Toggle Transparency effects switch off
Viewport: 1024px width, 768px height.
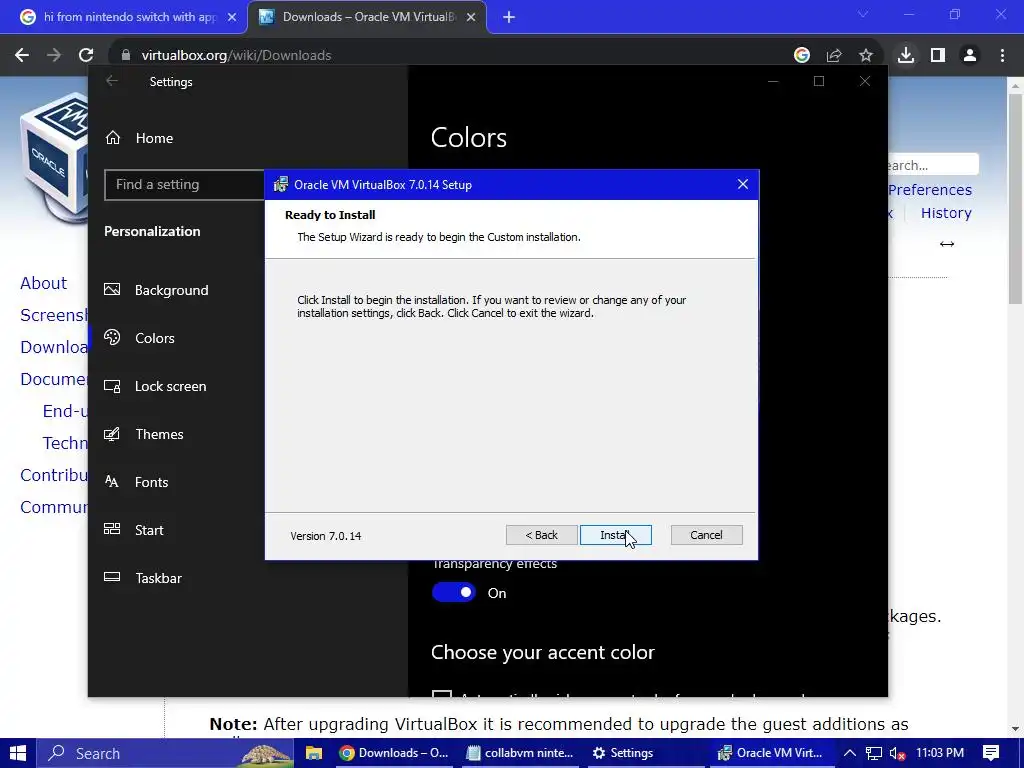454,592
